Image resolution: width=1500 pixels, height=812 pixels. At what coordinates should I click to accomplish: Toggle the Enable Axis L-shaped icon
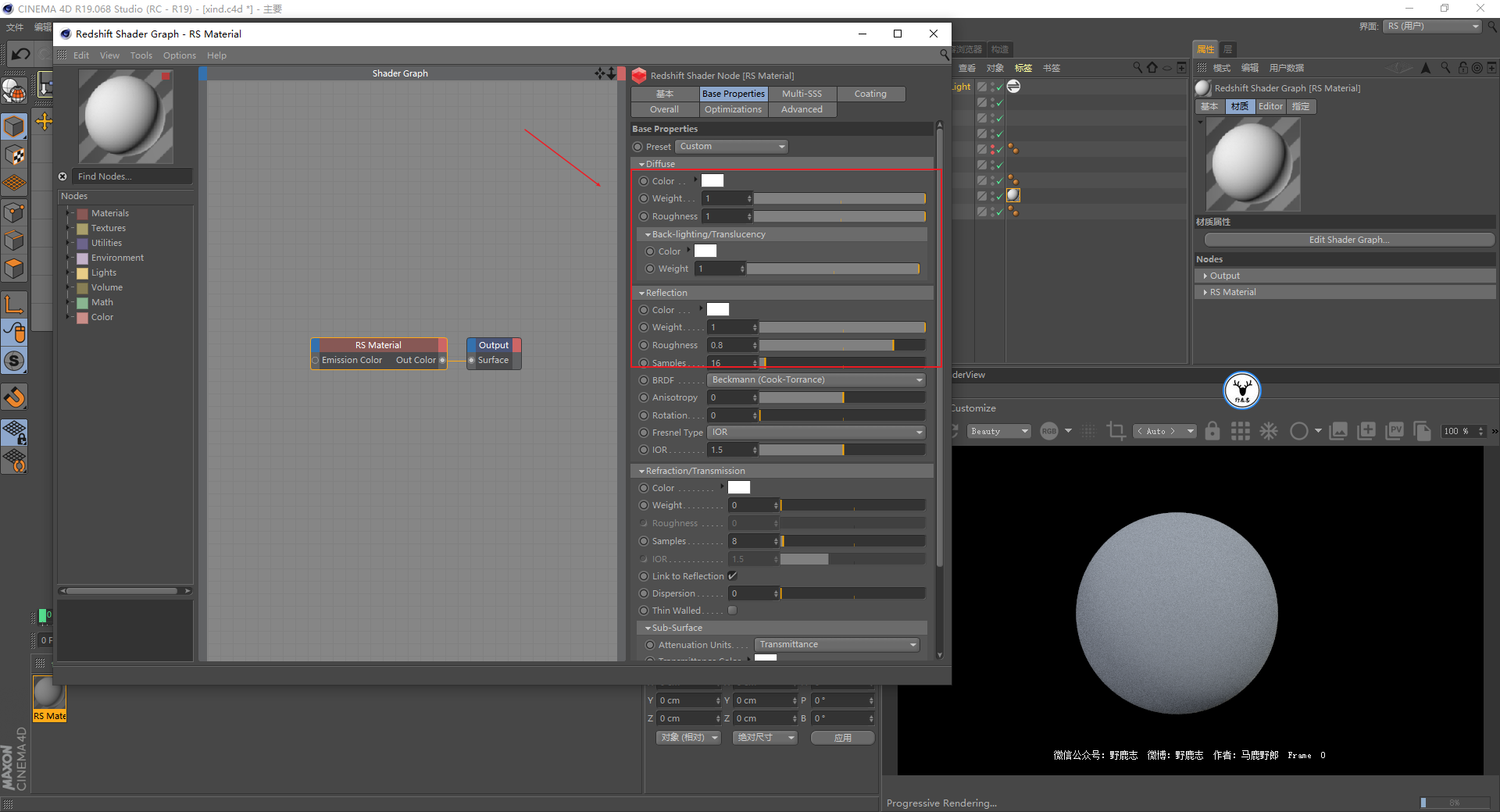coord(14,304)
